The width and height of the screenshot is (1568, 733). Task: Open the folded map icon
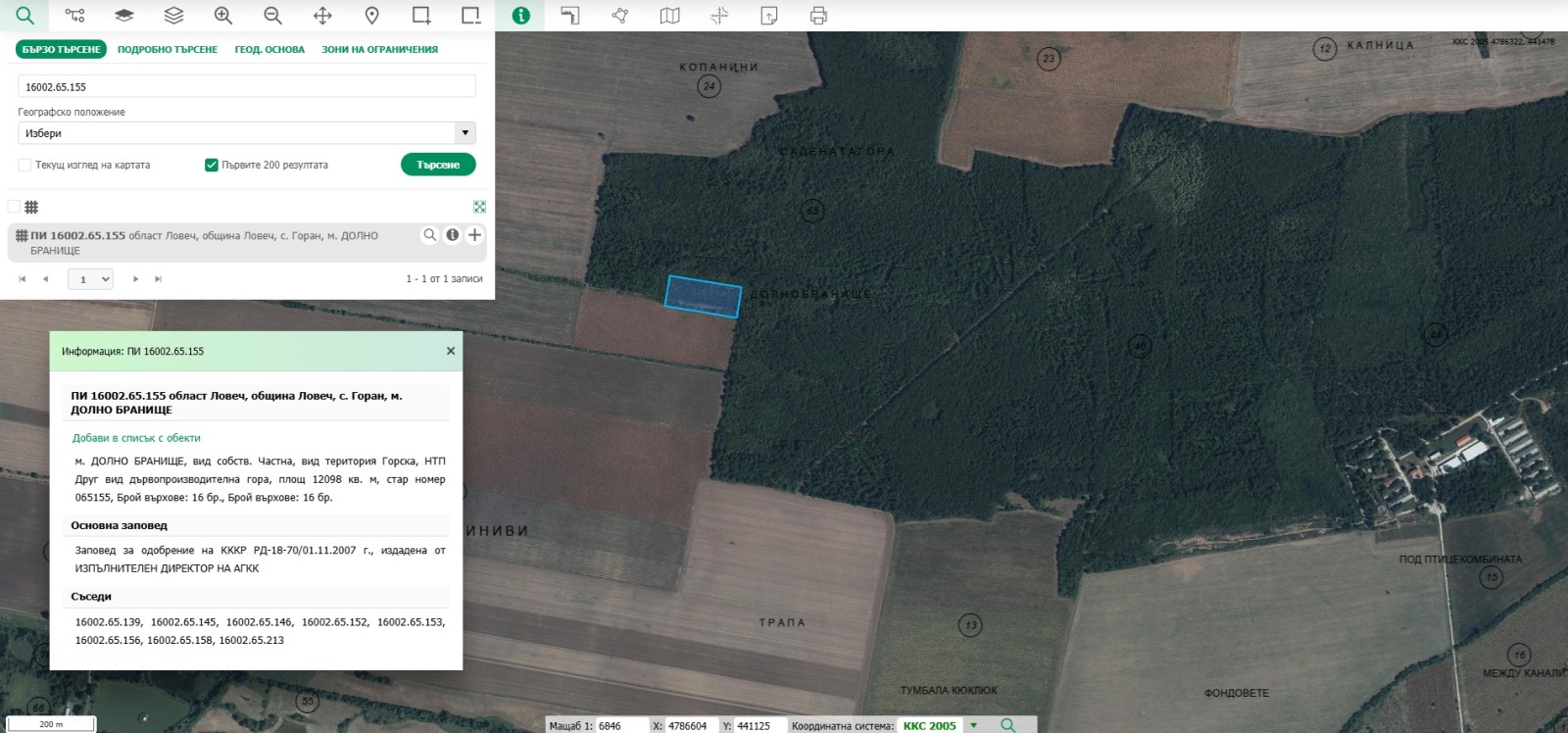[x=669, y=16]
